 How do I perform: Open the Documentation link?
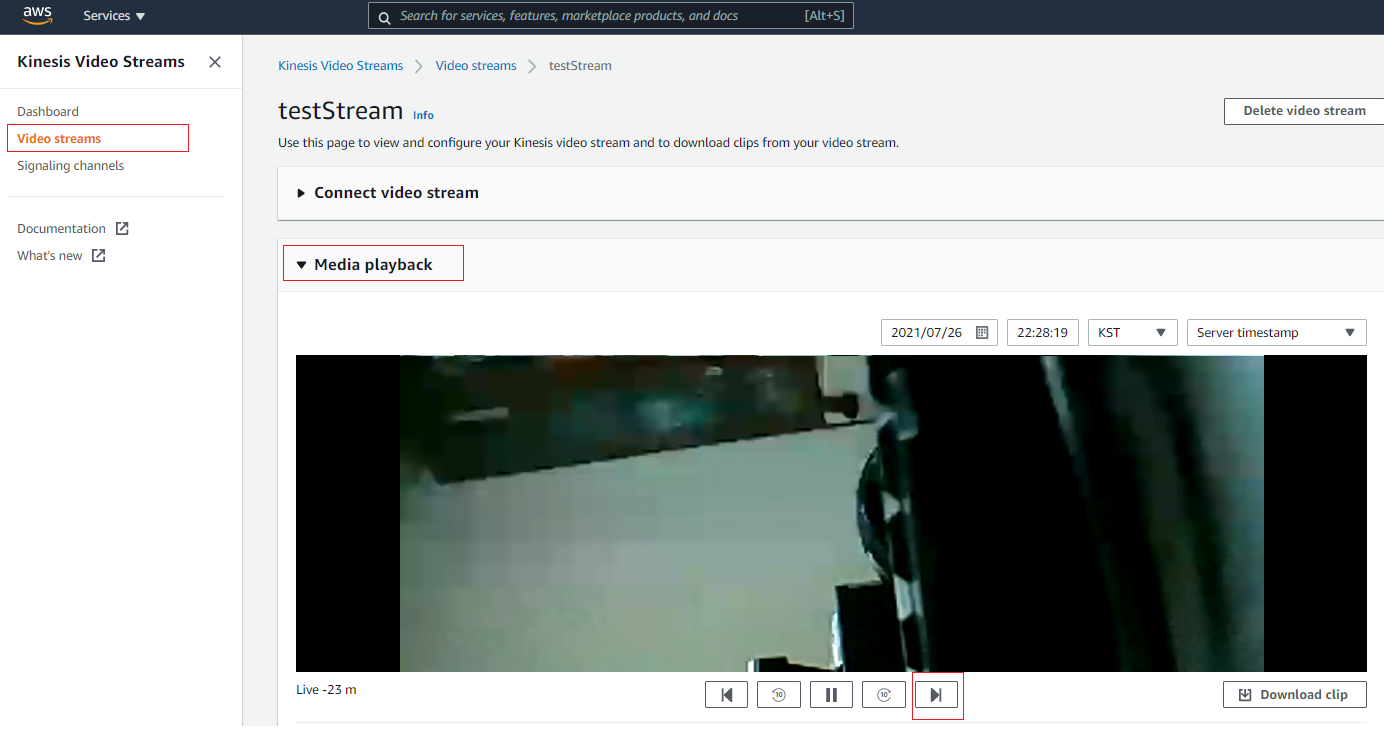(x=61, y=229)
